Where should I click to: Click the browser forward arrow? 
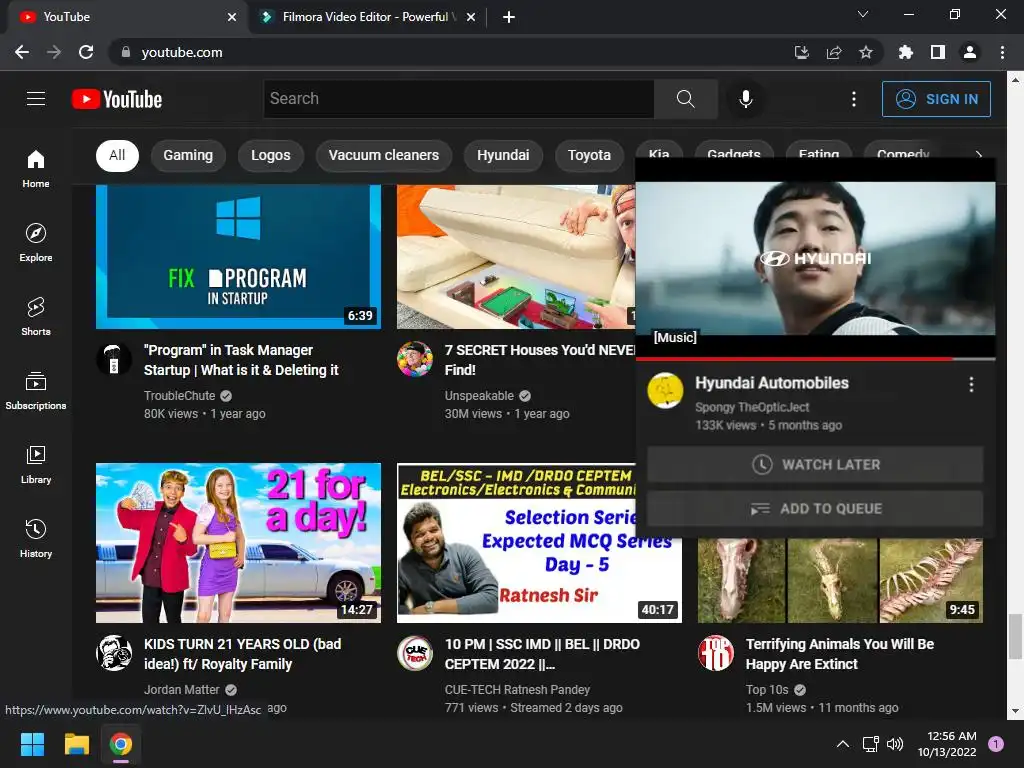54,52
